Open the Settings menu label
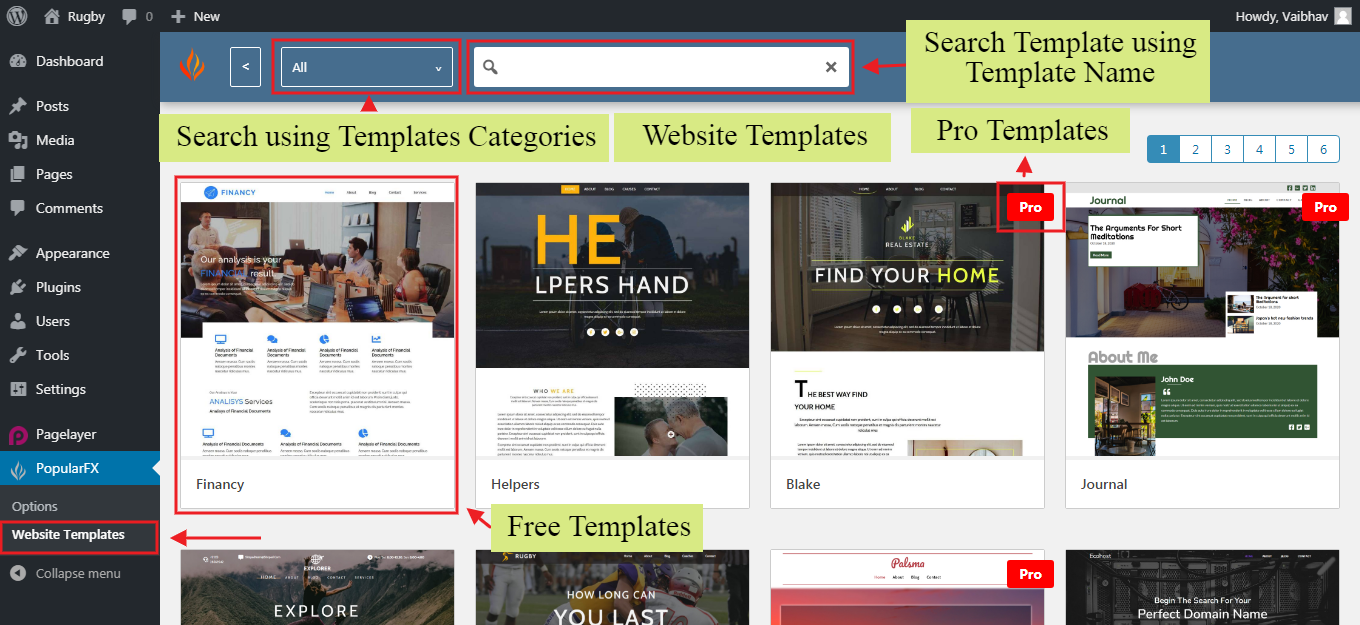This screenshot has width=1360, height=625. coord(61,389)
